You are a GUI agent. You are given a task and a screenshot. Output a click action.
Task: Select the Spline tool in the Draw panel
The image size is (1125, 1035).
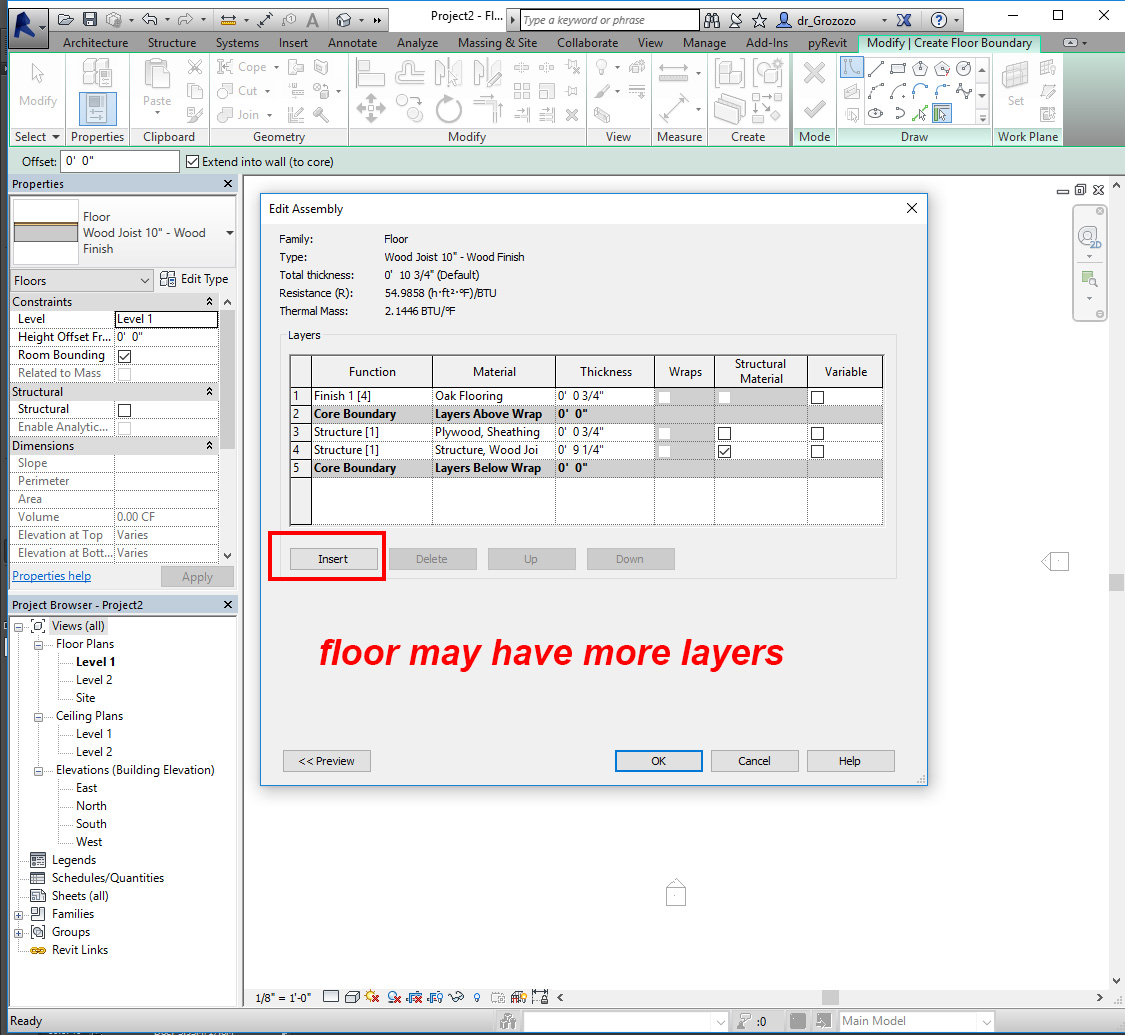pyautogui.click(x=963, y=91)
